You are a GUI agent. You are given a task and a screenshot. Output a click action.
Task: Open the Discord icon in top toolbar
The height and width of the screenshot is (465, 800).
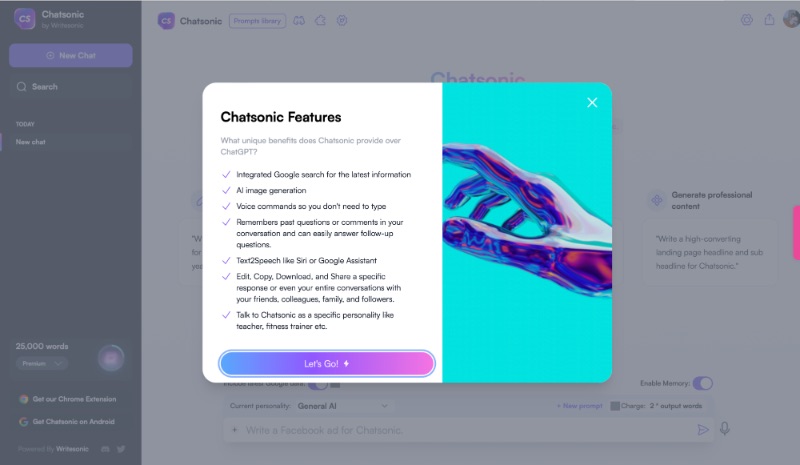point(299,21)
